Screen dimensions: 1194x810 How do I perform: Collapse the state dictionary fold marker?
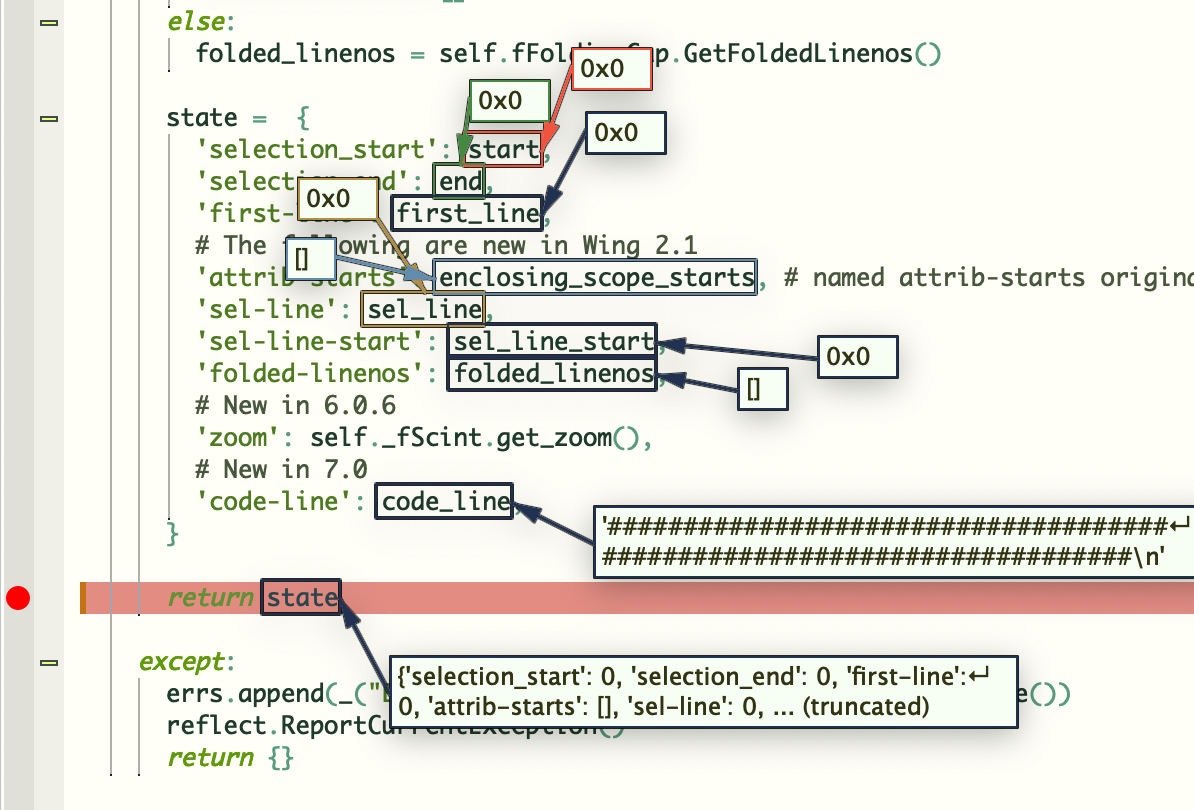point(49,119)
